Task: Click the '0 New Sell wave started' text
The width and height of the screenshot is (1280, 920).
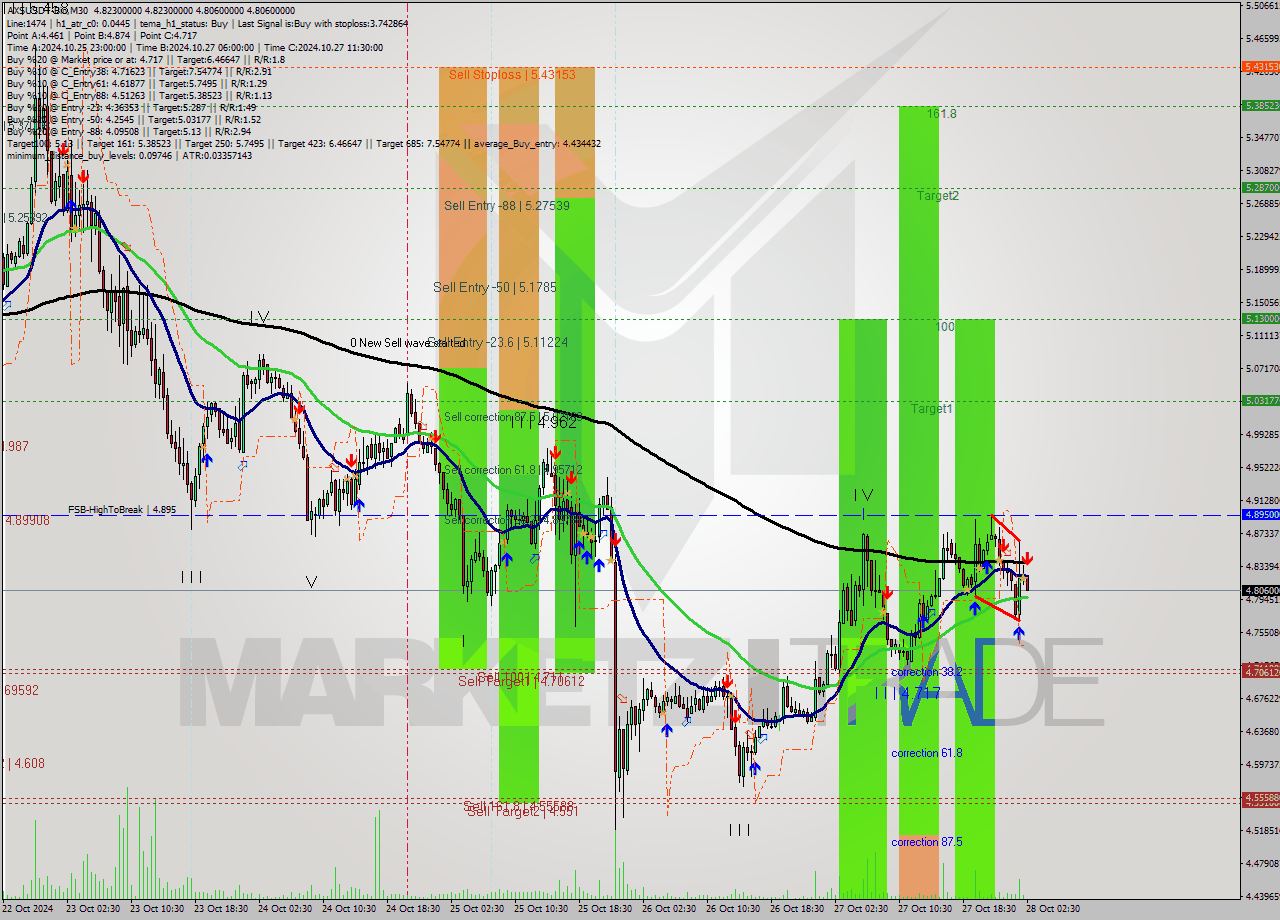Action: (408, 343)
